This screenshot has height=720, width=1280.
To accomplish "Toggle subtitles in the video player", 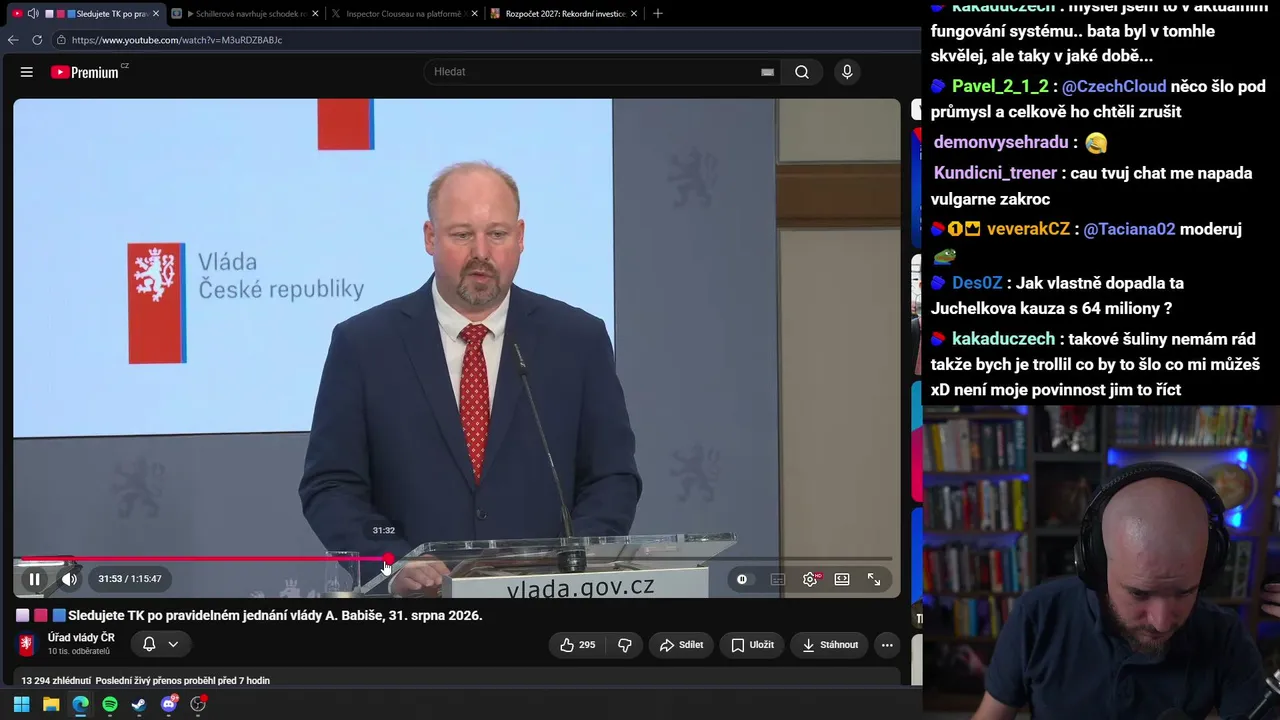I will (x=777, y=579).
